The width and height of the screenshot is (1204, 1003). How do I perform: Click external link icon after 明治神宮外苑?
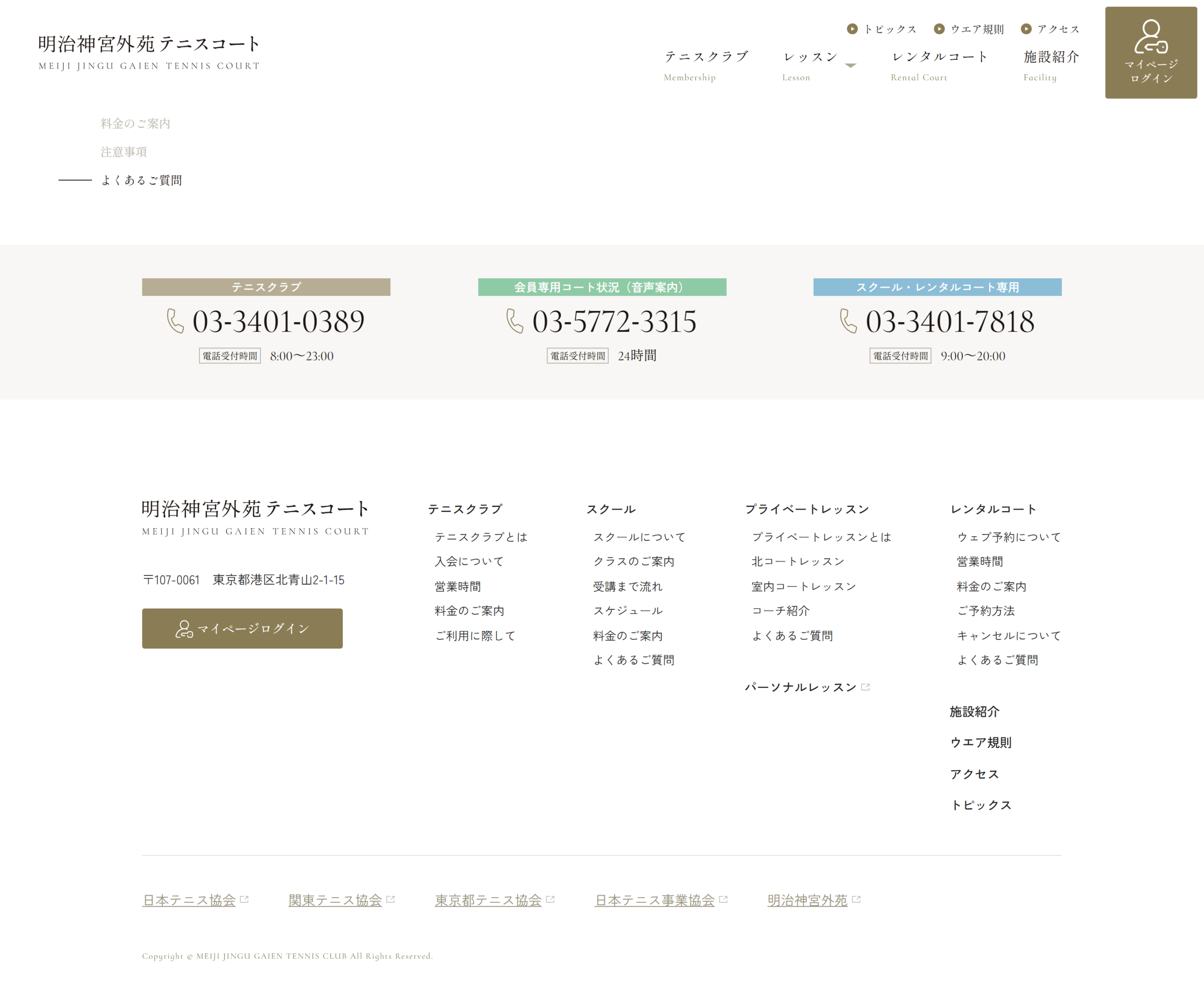pyautogui.click(x=856, y=899)
